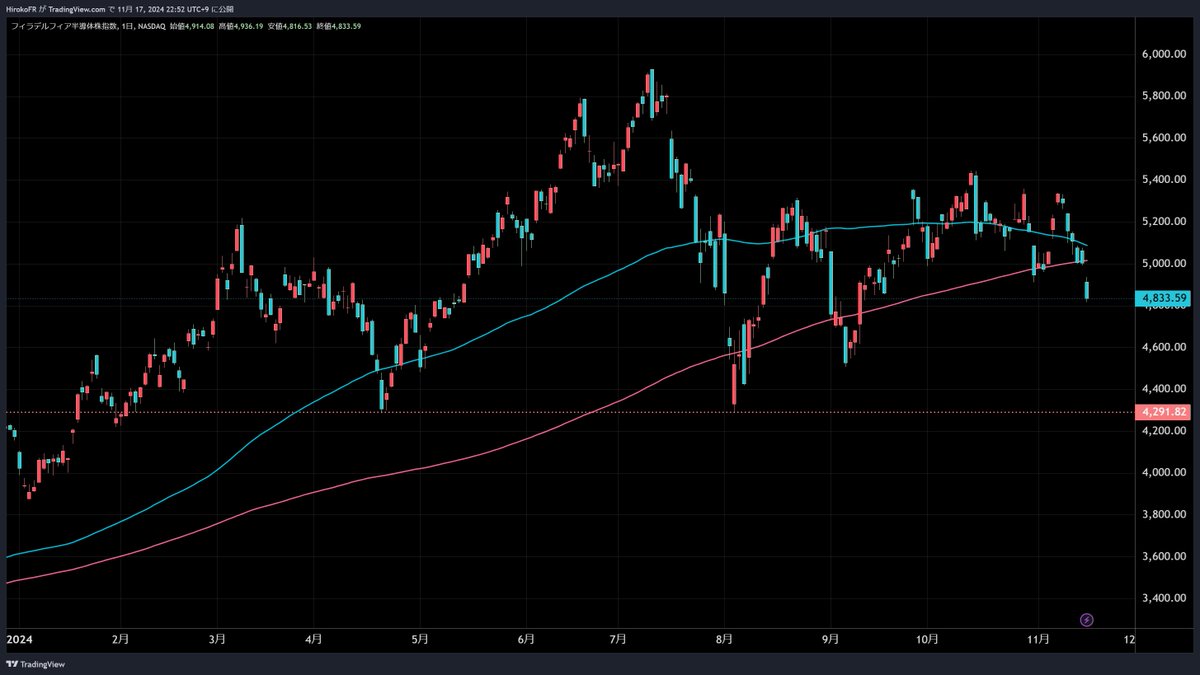Click the 2024 label on time axis

[19, 638]
